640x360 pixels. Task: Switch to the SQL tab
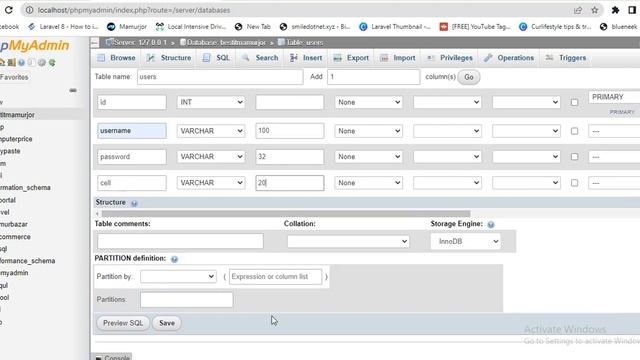[216, 58]
